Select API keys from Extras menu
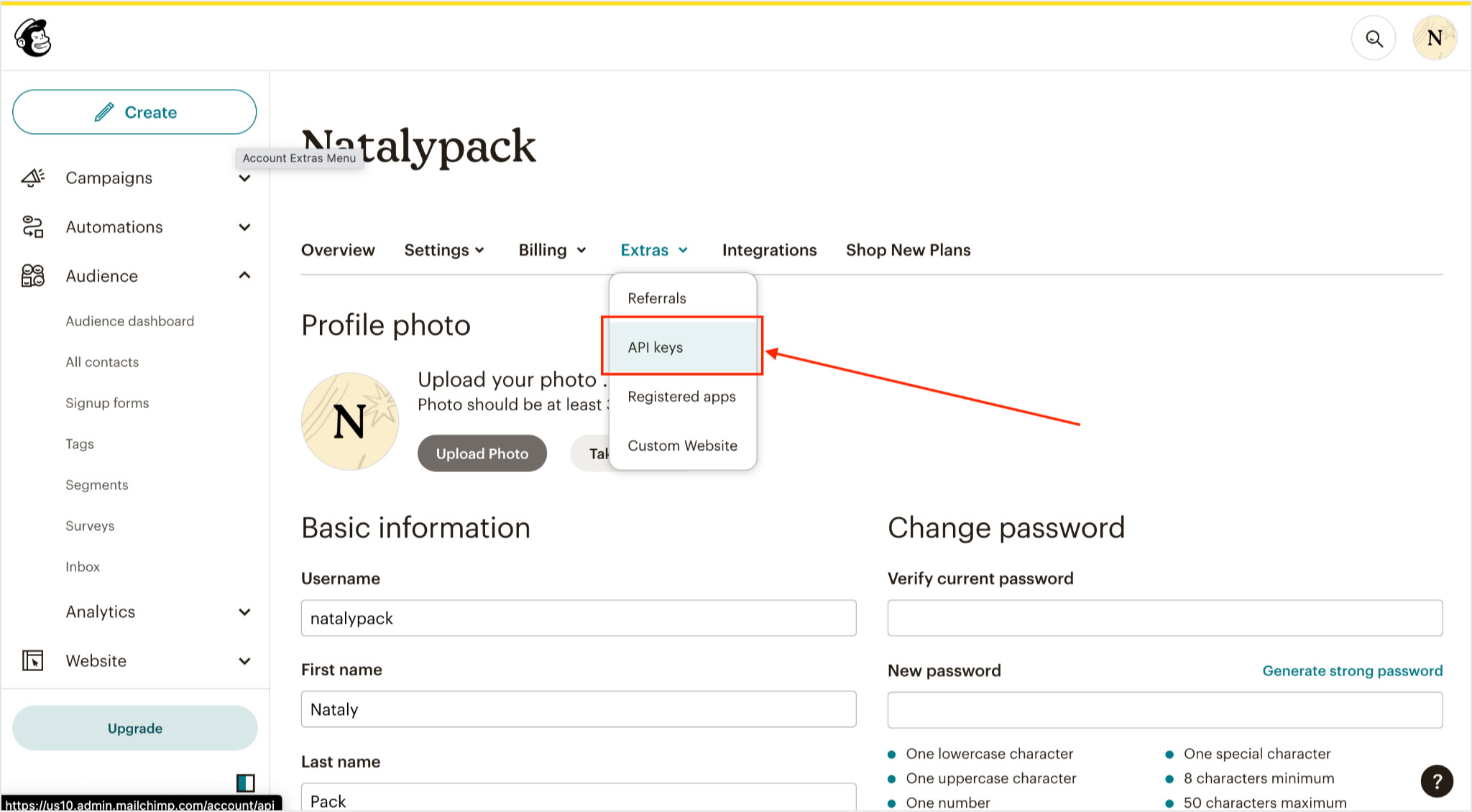Viewport: 1472px width, 812px height. [683, 347]
